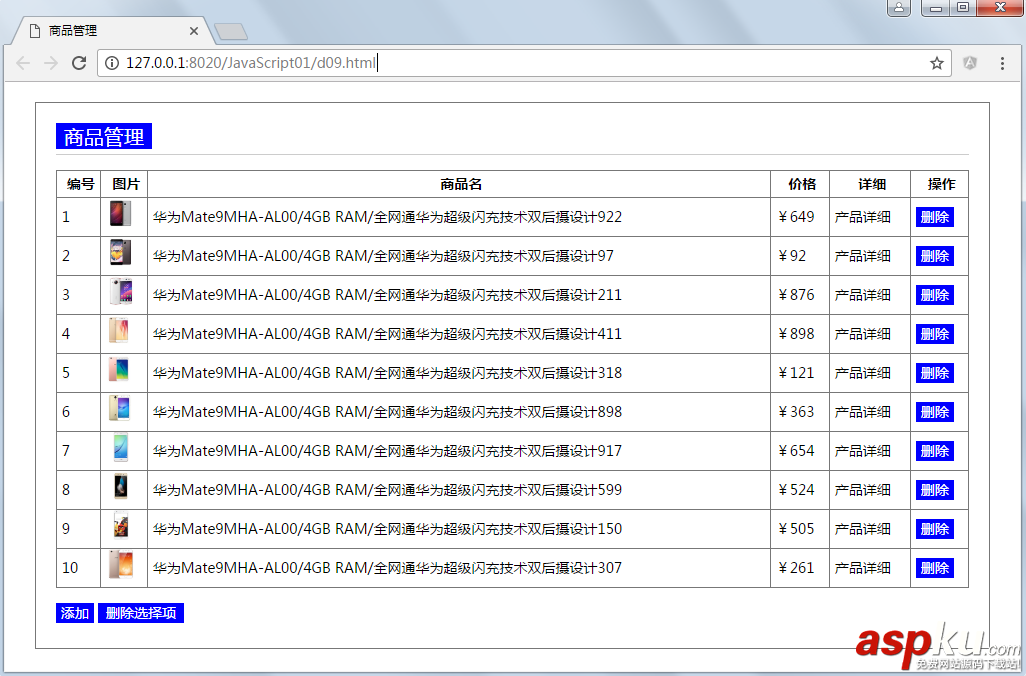Viewport: 1026px width, 676px height.
Task: Click product name ending in 599
Action: point(387,489)
